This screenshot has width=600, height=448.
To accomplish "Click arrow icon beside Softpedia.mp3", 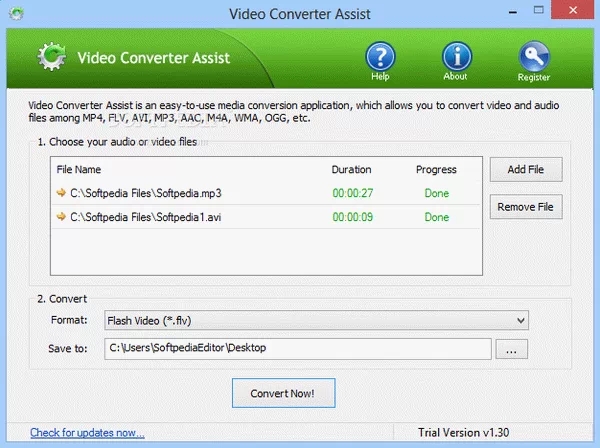I will 61,192.
